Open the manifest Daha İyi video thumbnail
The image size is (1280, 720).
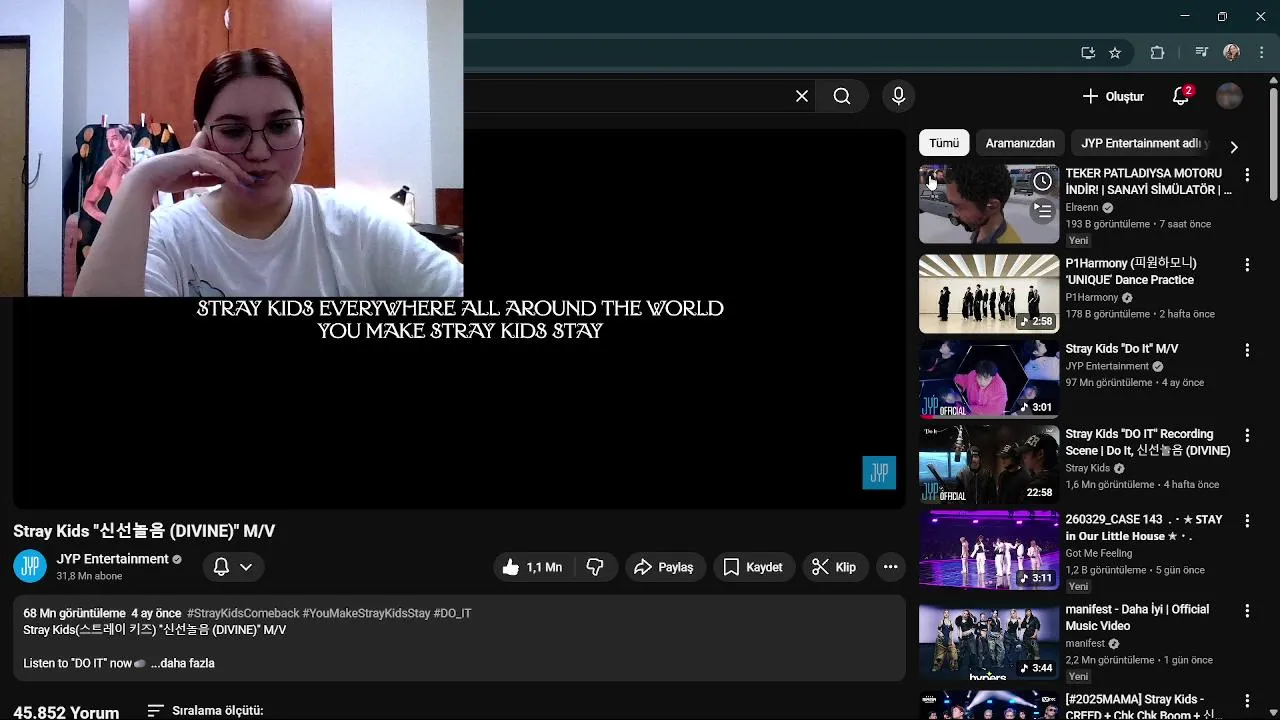pos(989,640)
